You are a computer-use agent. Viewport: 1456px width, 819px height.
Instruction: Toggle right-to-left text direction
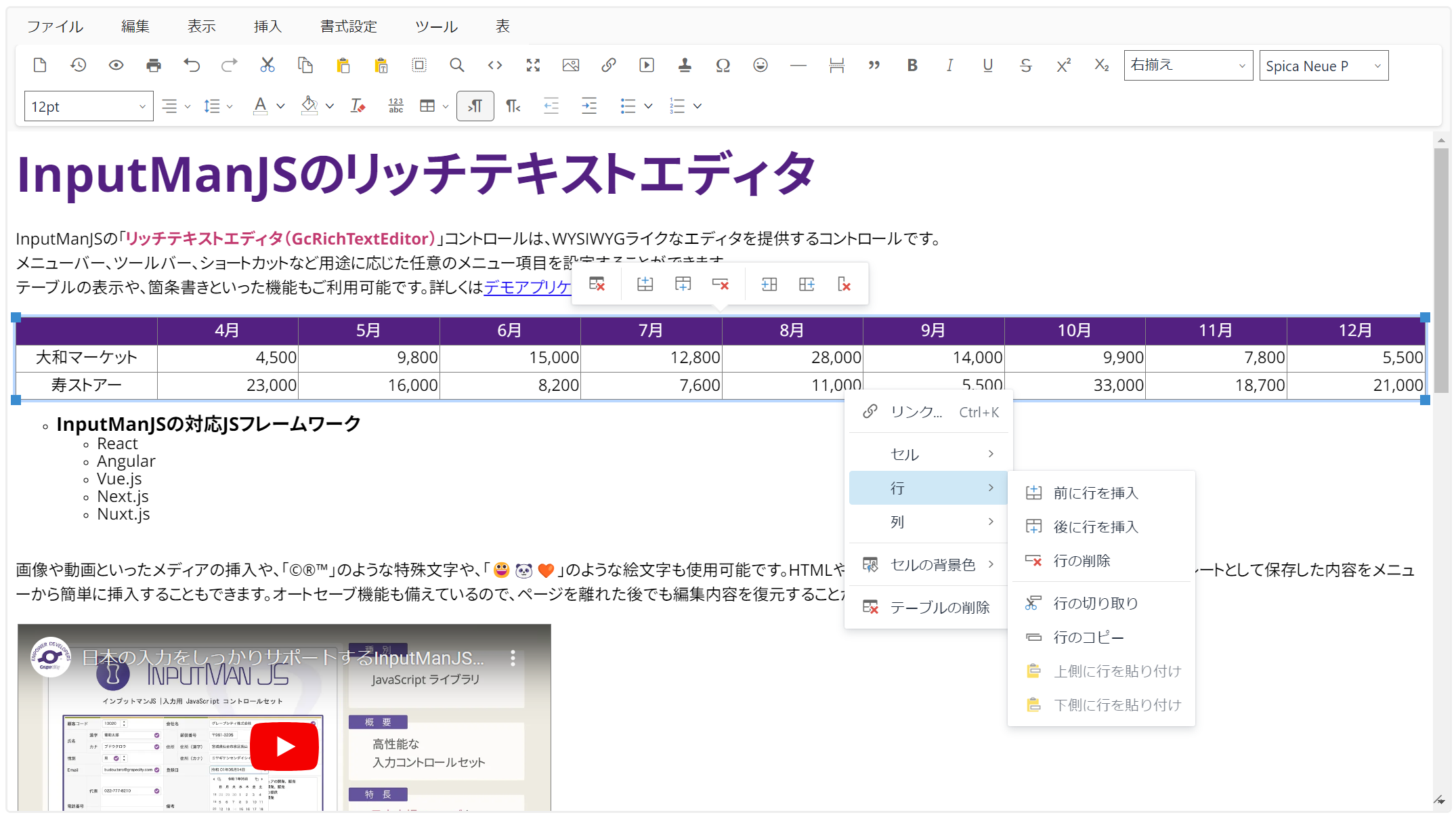pyautogui.click(x=513, y=106)
